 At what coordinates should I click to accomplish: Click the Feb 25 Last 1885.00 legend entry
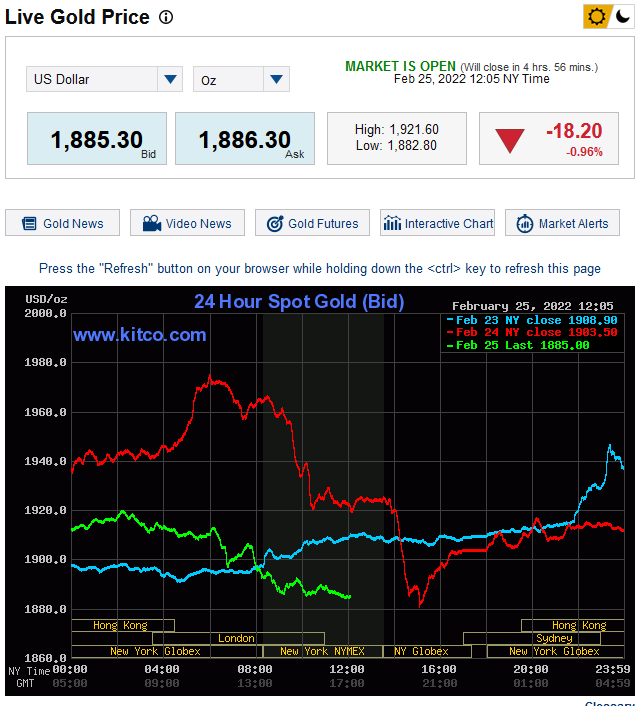click(x=518, y=345)
